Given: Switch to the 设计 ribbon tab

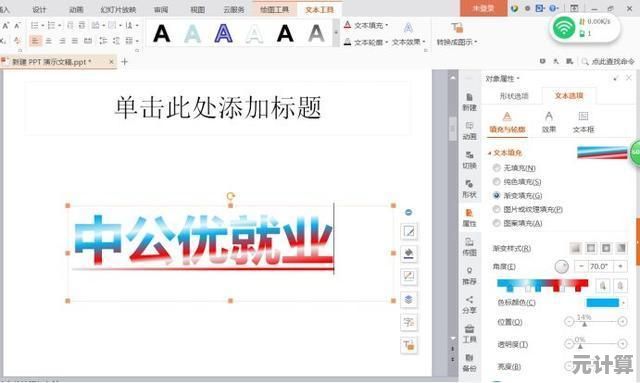Looking at the screenshot, I should click(x=39, y=9).
